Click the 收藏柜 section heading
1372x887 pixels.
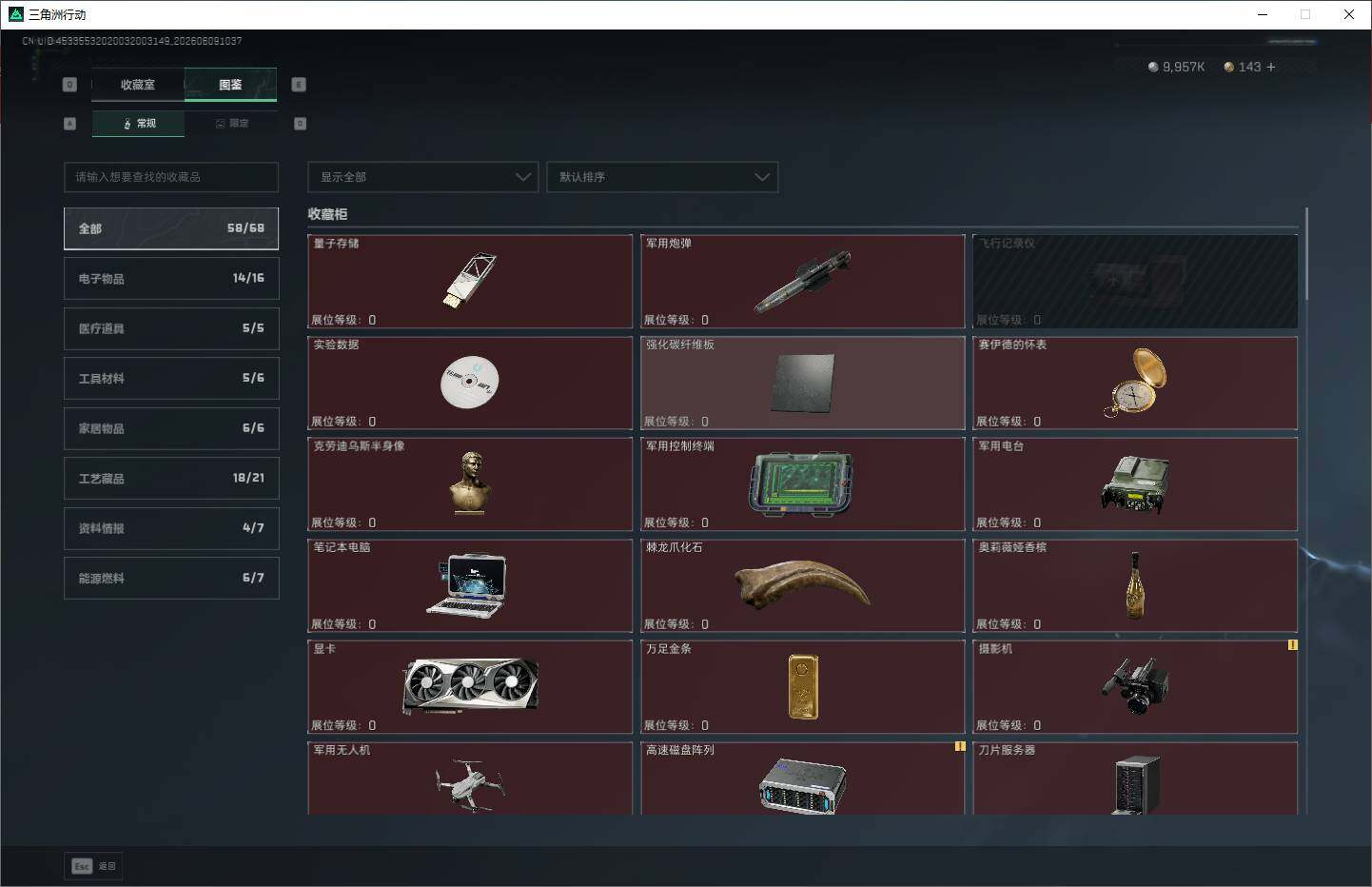(327, 214)
